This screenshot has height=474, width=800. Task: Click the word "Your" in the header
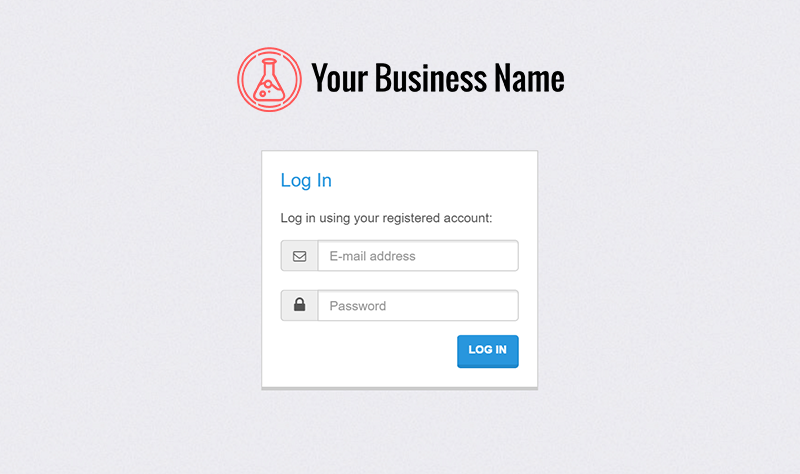tap(340, 78)
